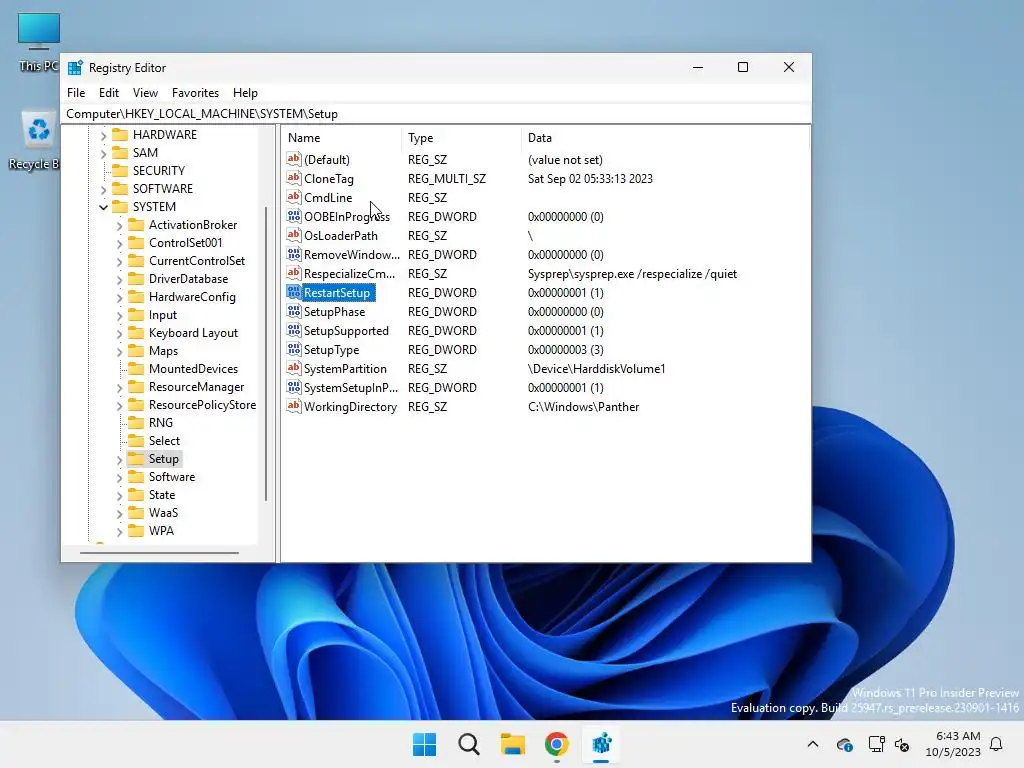The height and width of the screenshot is (768, 1024).
Task: Open the notifications bell
Action: pos(997,744)
